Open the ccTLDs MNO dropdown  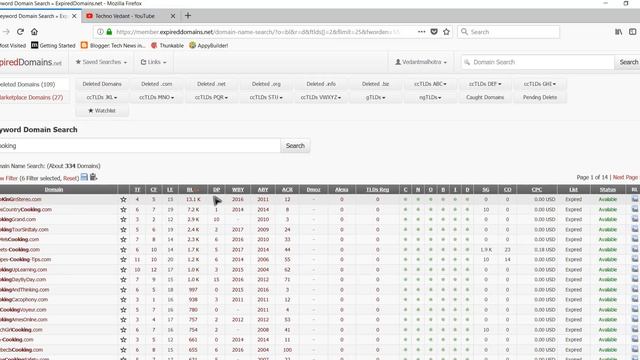click(x=156, y=98)
